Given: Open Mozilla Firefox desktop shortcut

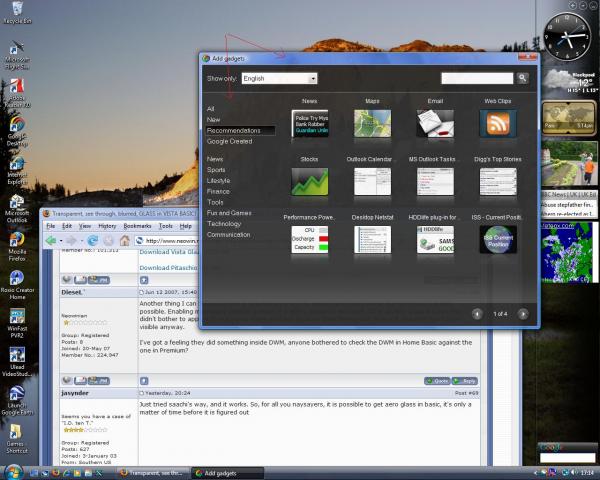Looking at the screenshot, I should [17, 247].
